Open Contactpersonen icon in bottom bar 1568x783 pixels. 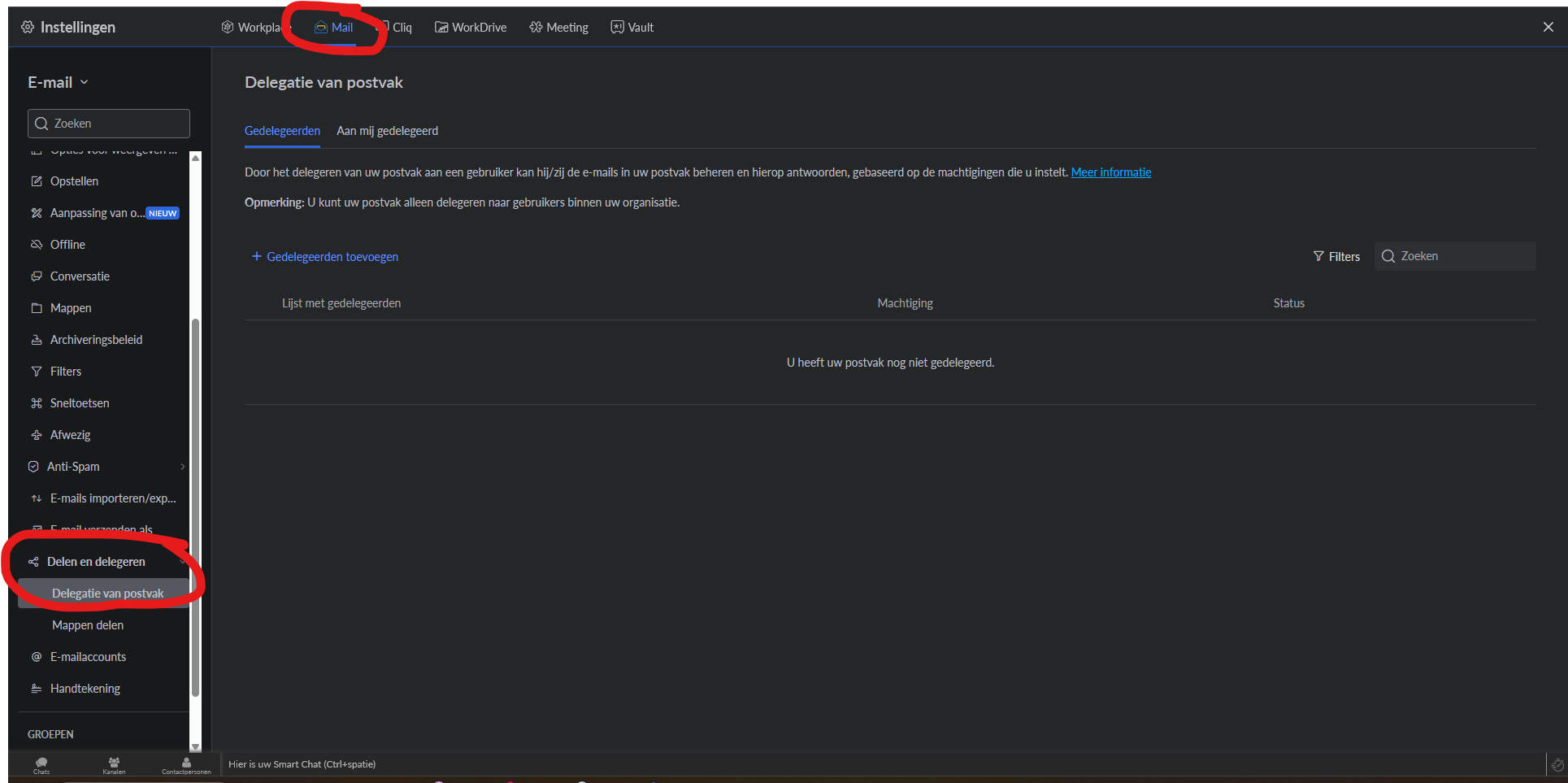click(186, 764)
